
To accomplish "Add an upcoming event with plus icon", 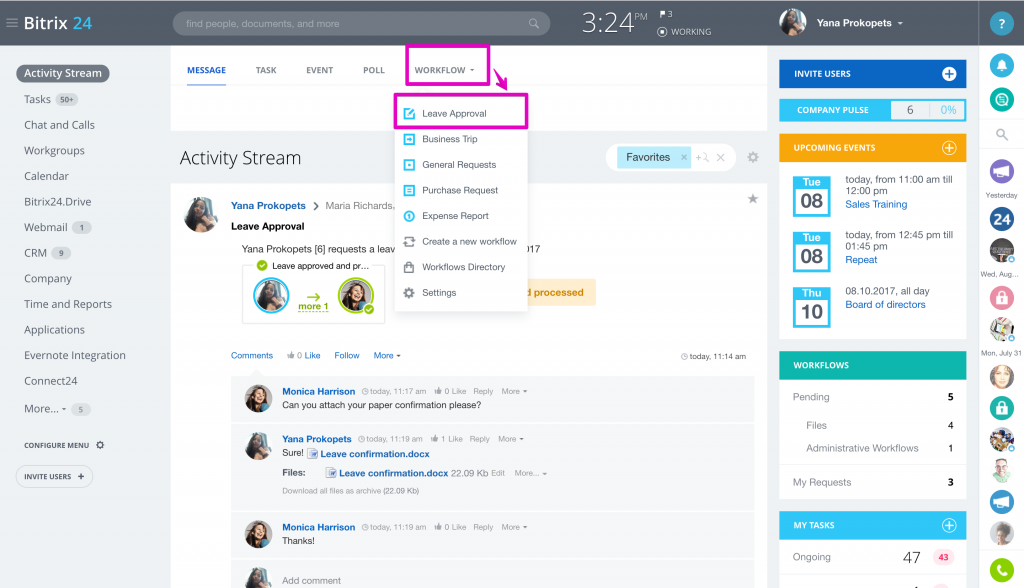I will click(x=949, y=148).
